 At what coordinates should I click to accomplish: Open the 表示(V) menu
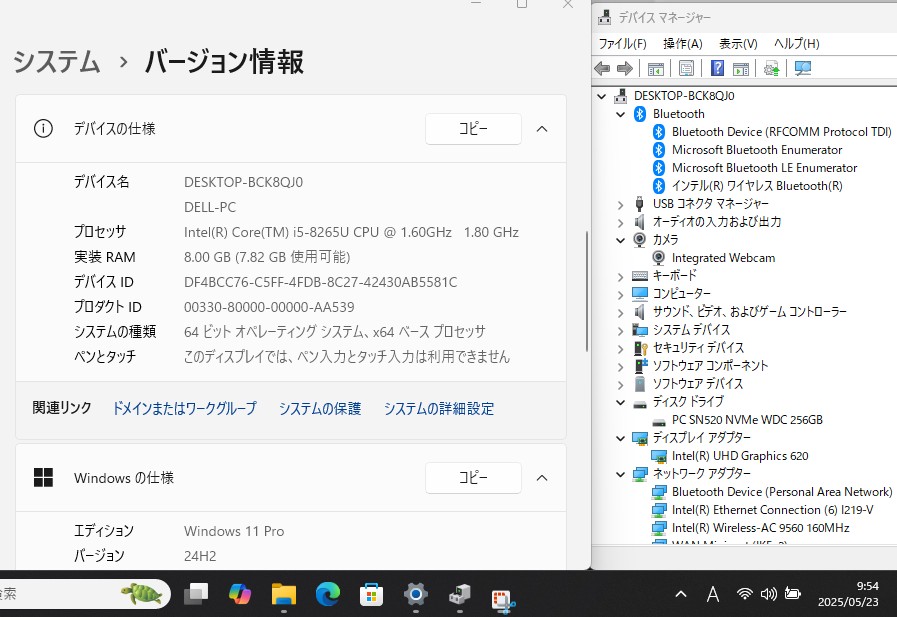point(738,44)
